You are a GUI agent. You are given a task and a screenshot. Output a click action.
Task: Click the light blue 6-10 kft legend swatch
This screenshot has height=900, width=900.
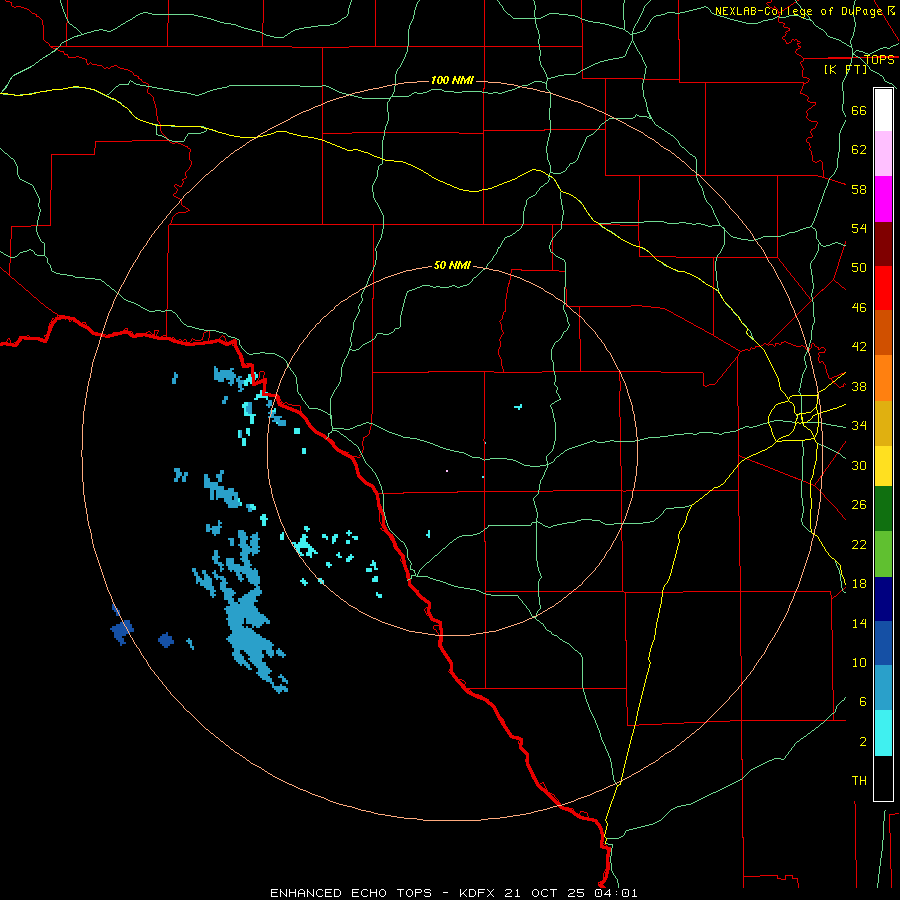(883, 688)
